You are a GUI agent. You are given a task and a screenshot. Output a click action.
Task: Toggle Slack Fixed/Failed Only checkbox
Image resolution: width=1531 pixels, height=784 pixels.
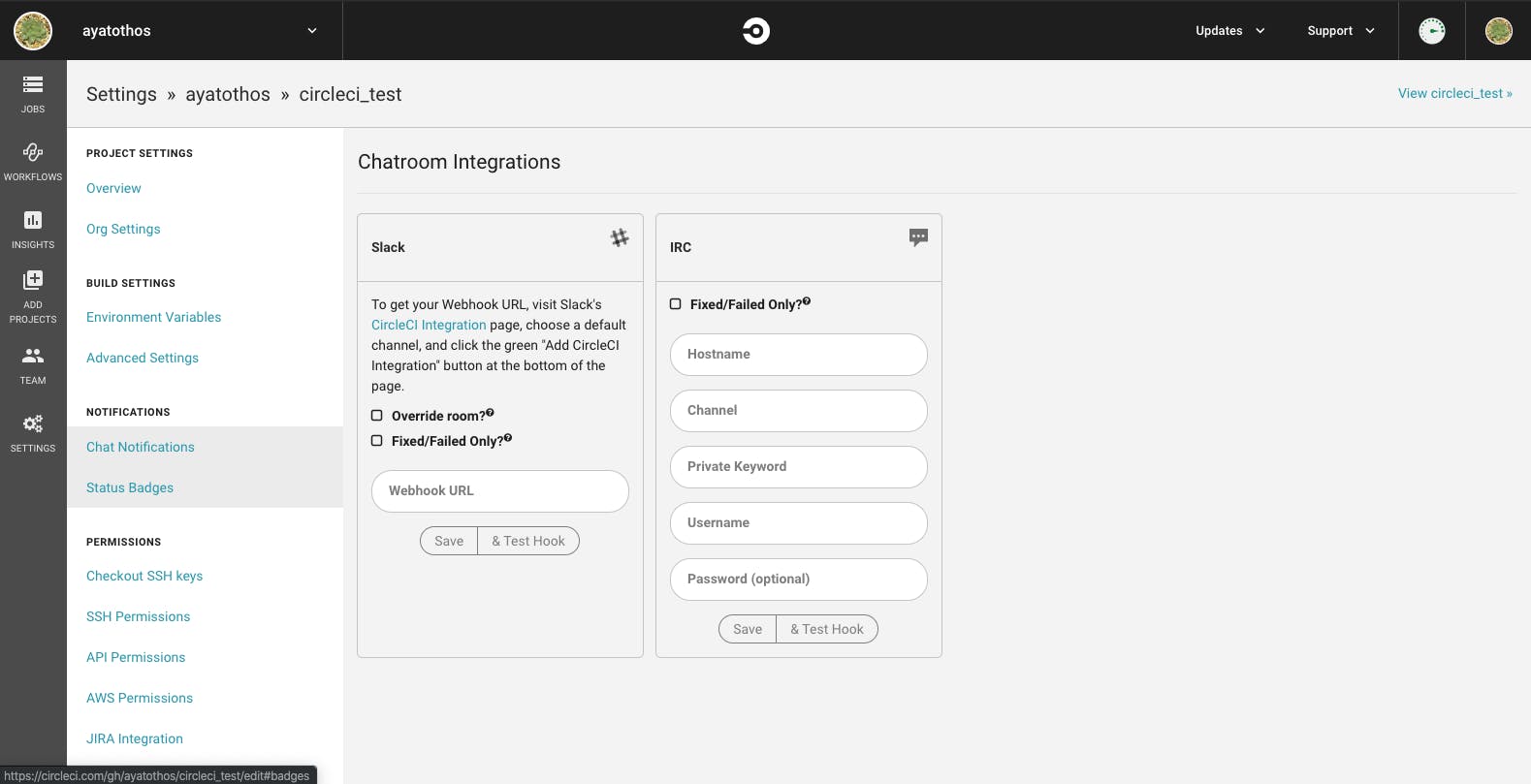377,441
